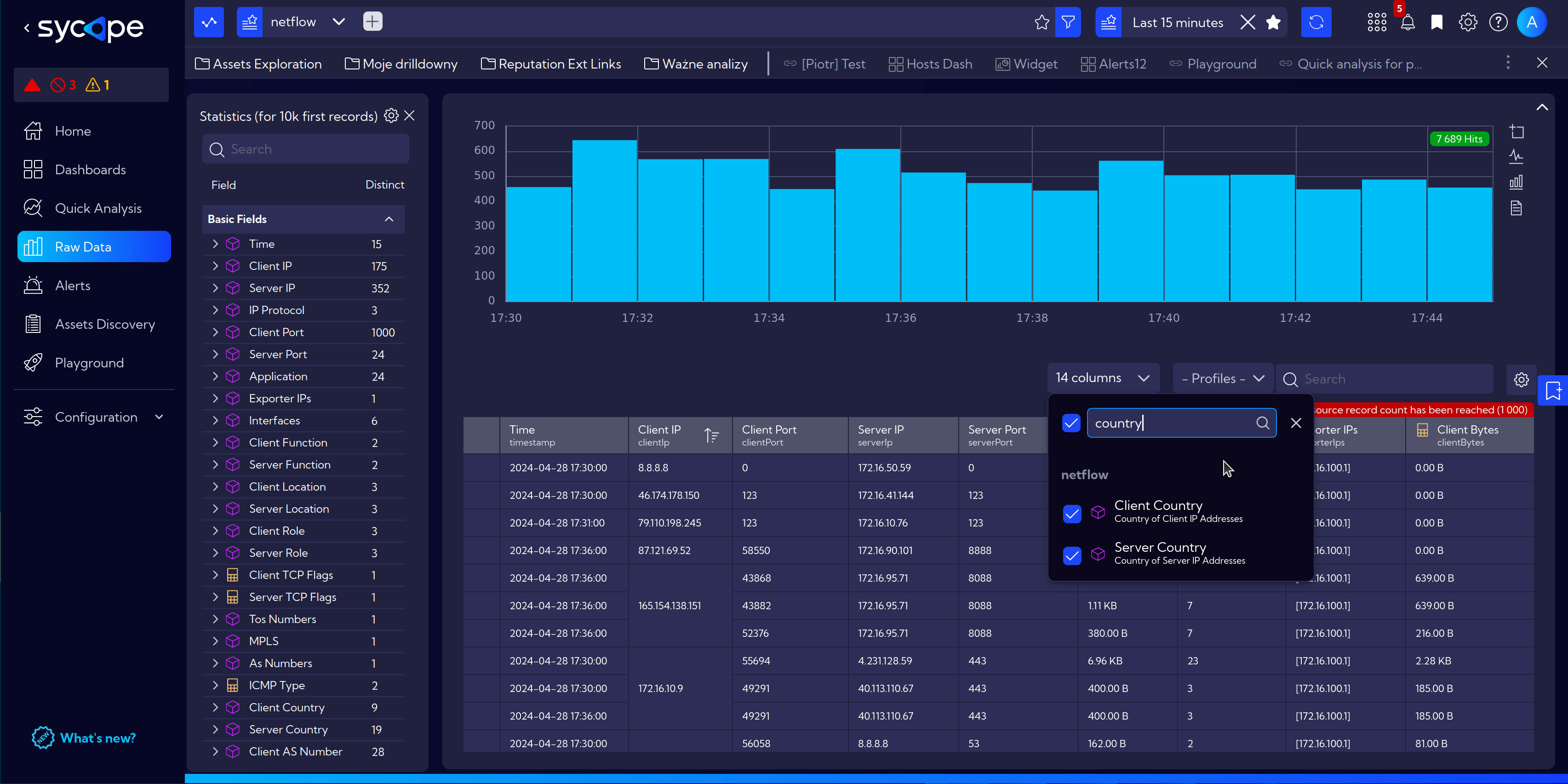Click the activity graph icon in the top toolbar
This screenshot has height=784, width=1568.
point(209,22)
